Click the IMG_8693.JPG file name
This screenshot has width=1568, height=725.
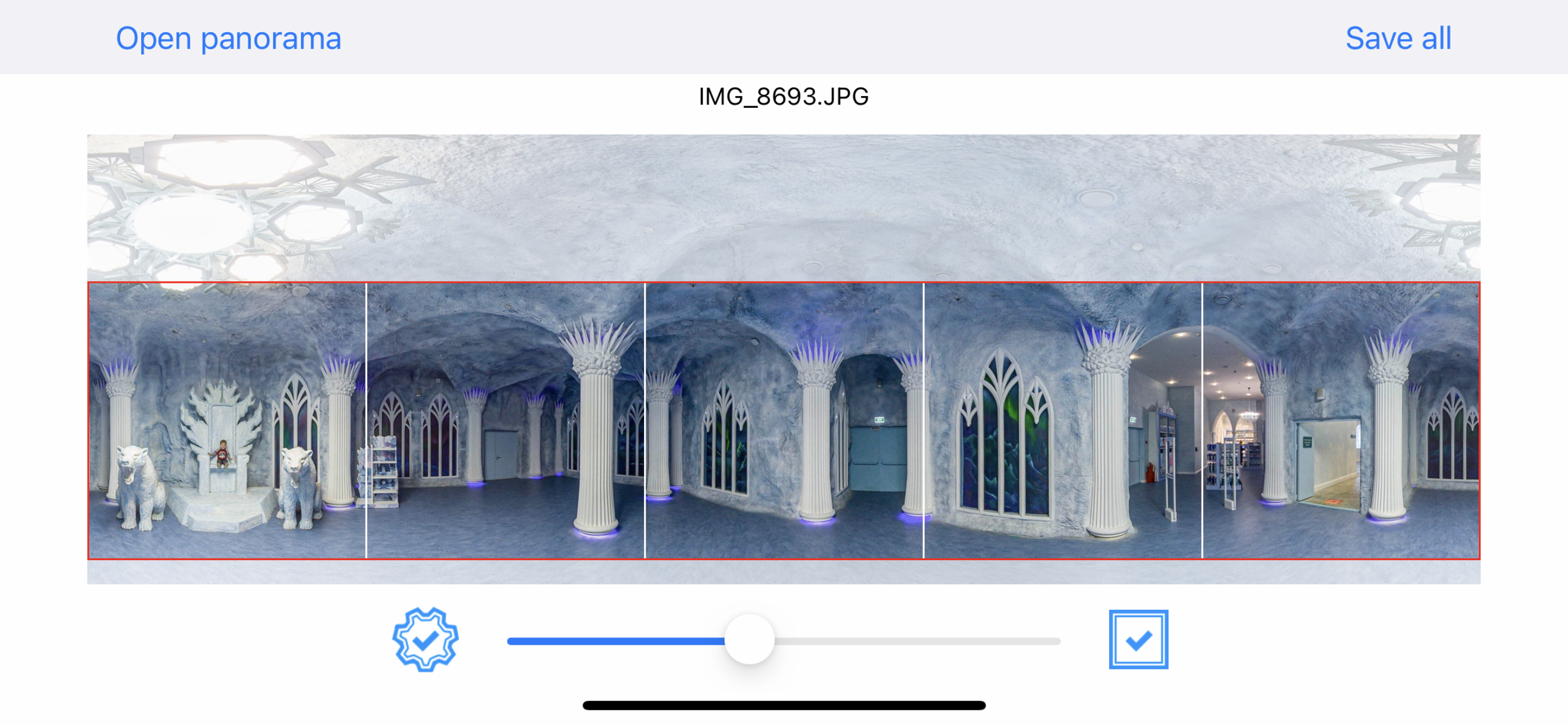[783, 97]
